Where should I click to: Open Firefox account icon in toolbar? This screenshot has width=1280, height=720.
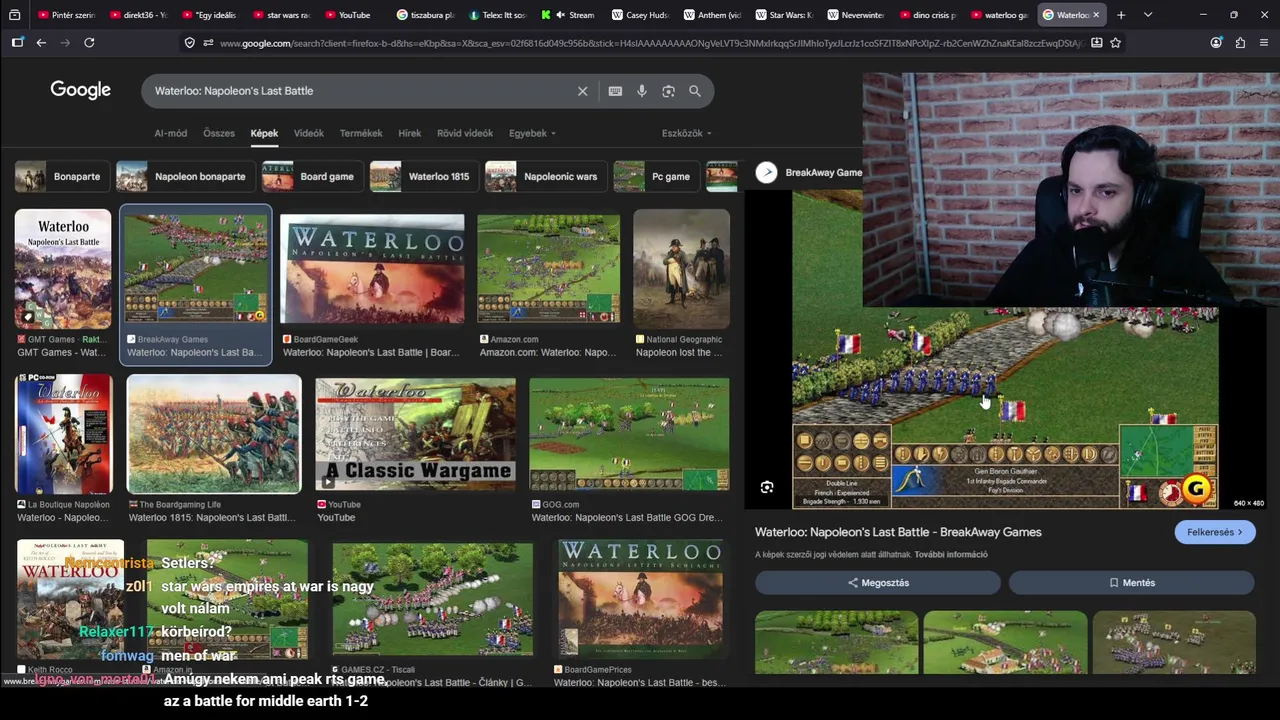[x=1216, y=43]
